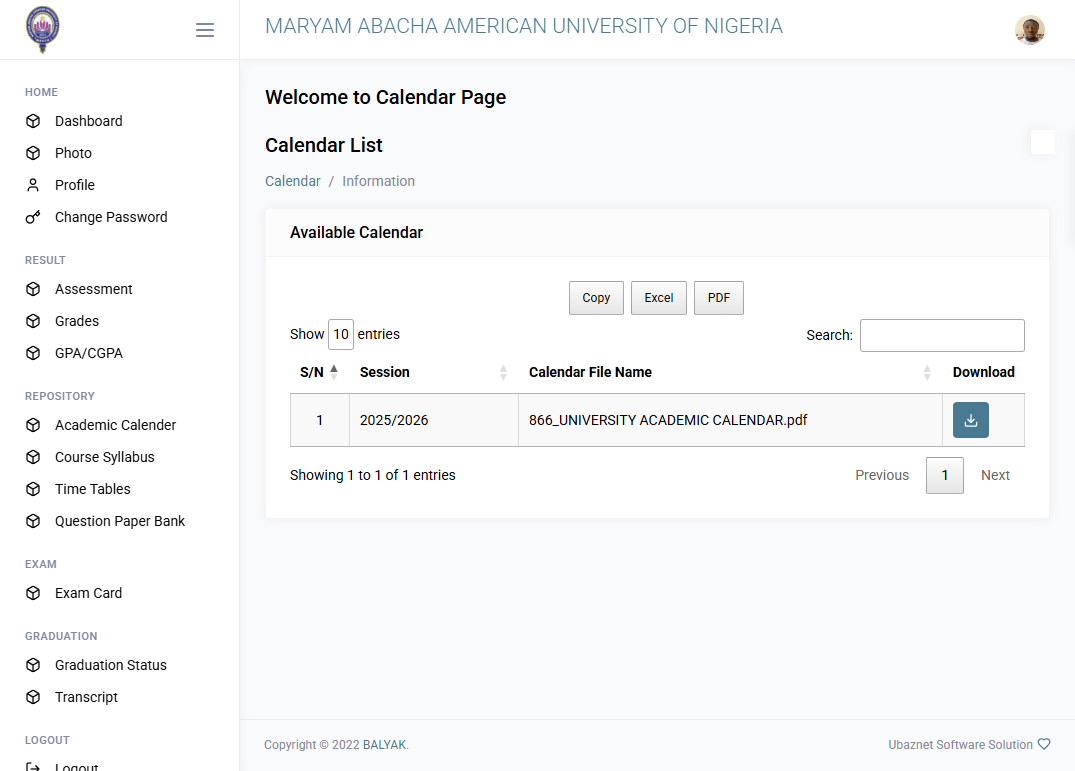Click Ubaznet Software Solution footer text
Viewport: 1075px width, 771px height.
coord(961,744)
